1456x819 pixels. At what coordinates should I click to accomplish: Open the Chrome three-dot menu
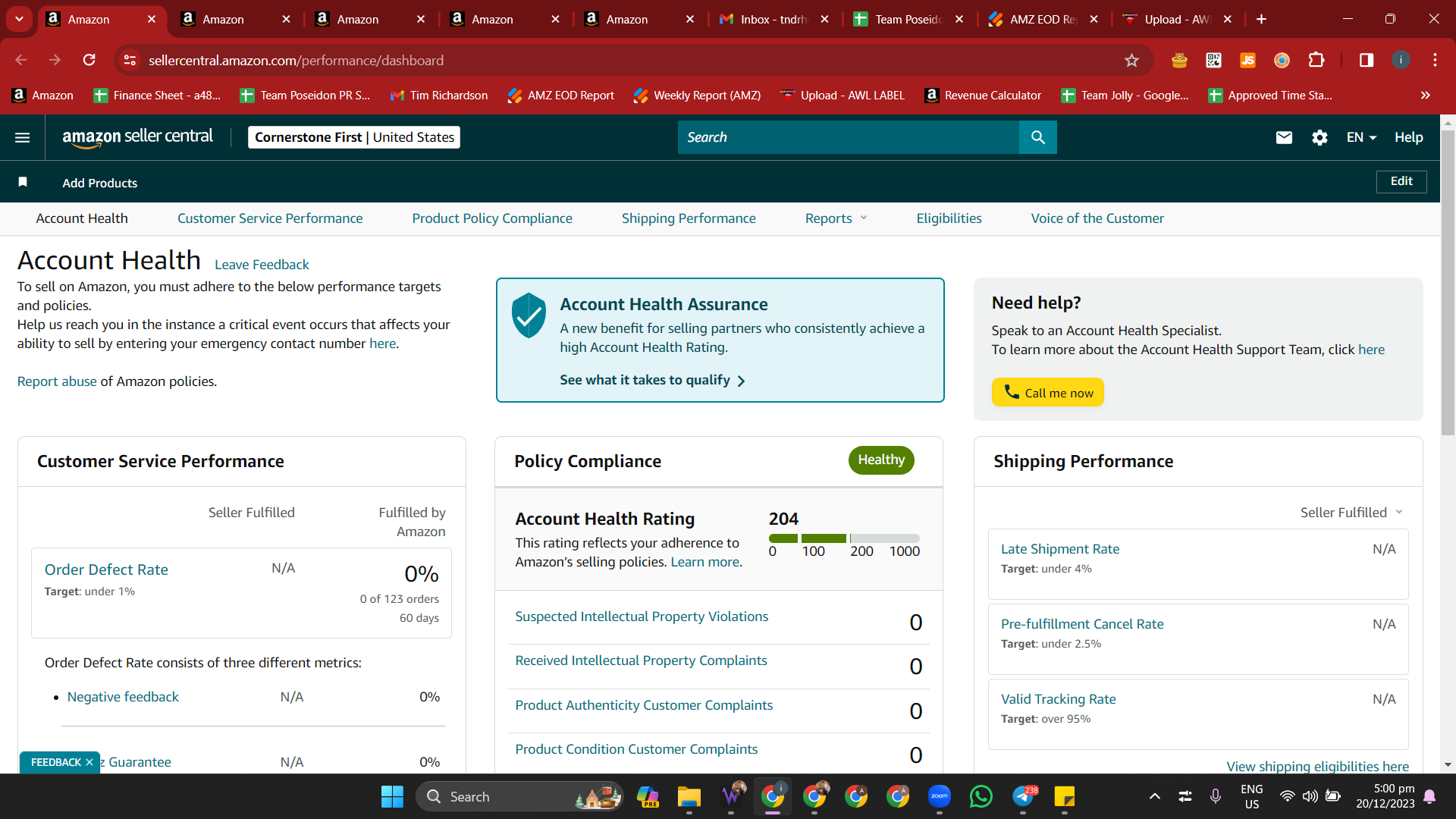[x=1435, y=60]
